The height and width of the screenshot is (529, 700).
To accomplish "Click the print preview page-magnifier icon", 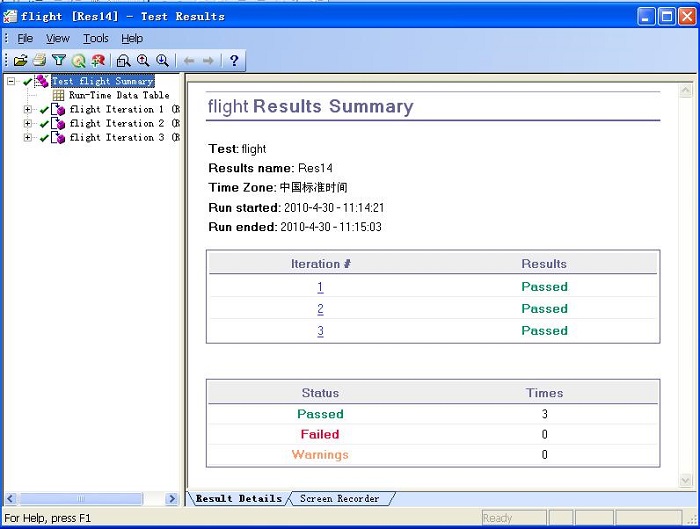I will pyautogui.click(x=123, y=61).
